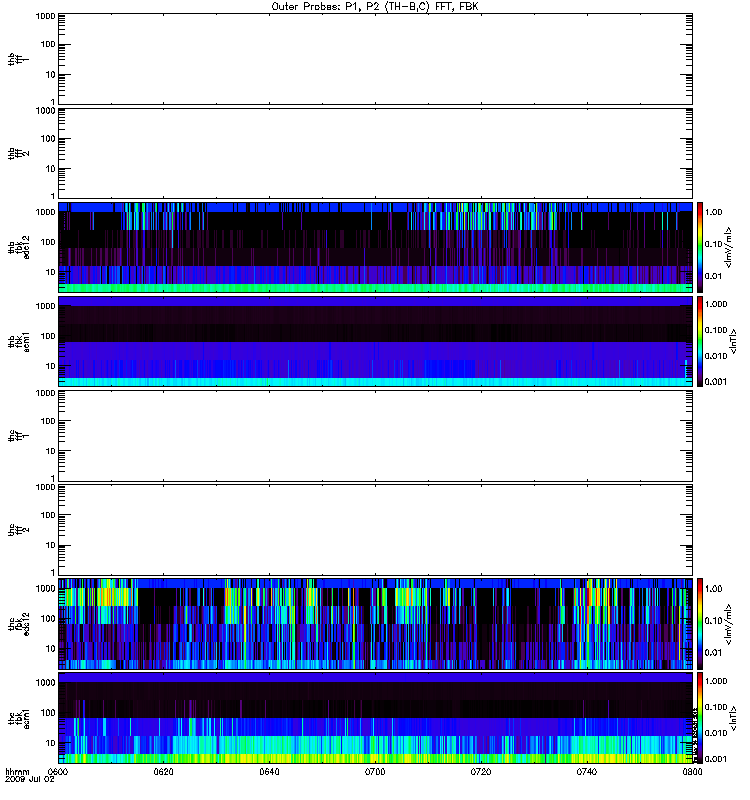Select the 0800 time axis label
The image size is (750, 800).
[692, 772]
